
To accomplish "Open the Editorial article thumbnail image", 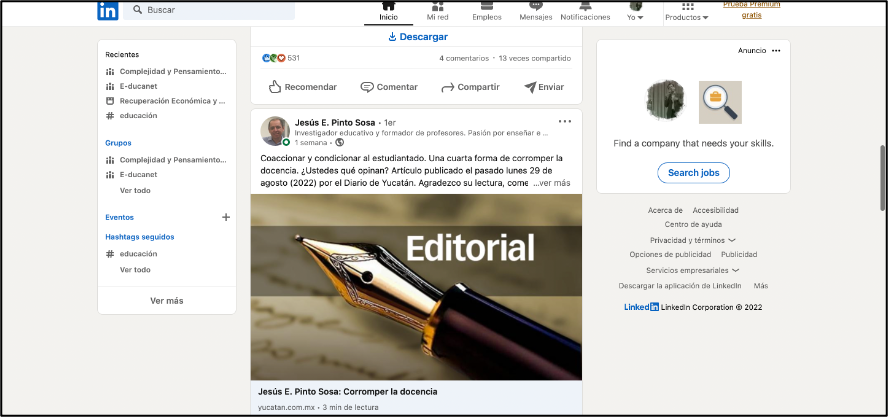I will 416,287.
